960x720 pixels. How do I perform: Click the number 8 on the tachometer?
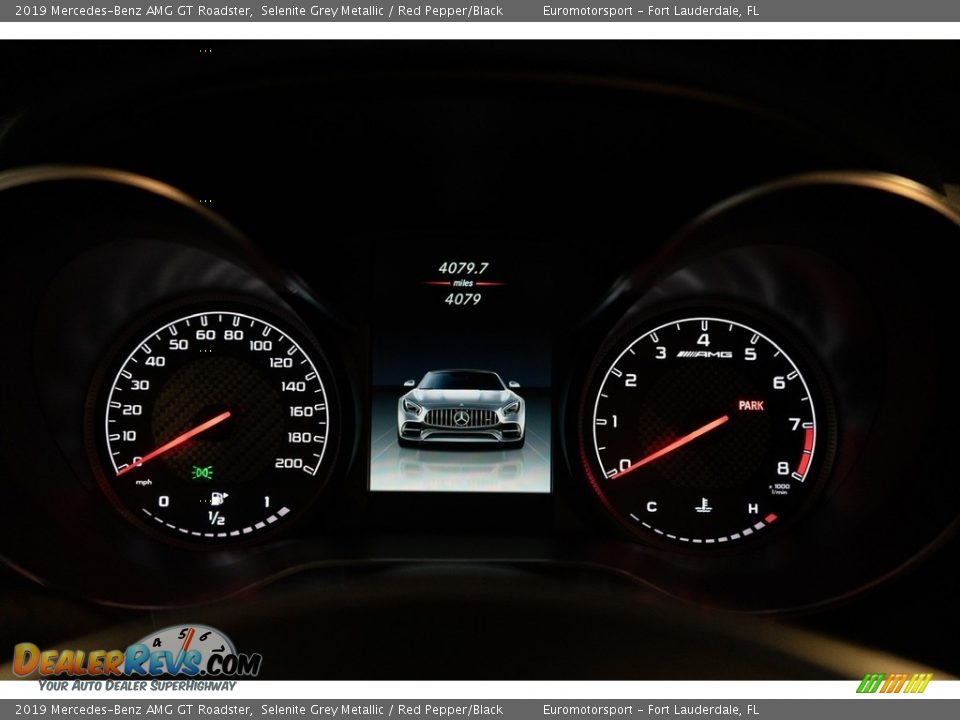(782, 468)
